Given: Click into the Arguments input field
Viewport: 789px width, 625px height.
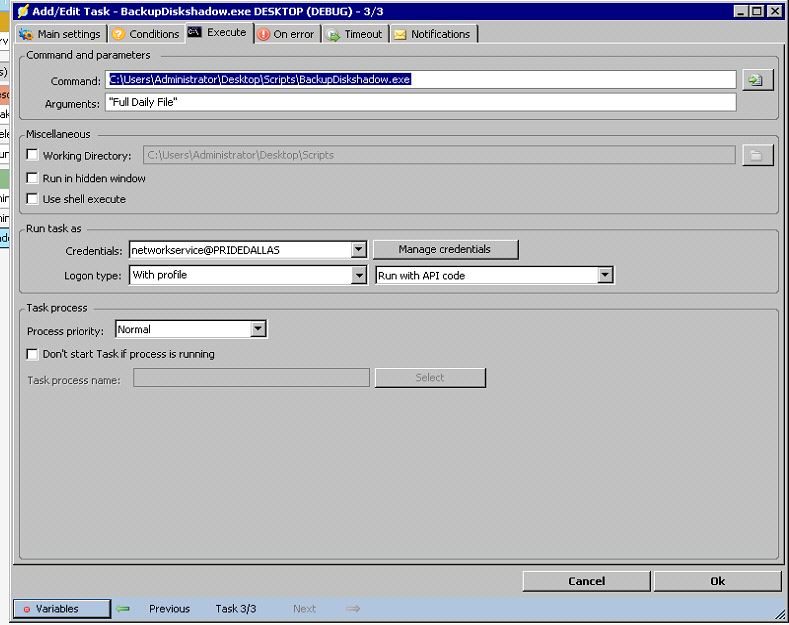Looking at the screenshot, I should (x=420, y=102).
